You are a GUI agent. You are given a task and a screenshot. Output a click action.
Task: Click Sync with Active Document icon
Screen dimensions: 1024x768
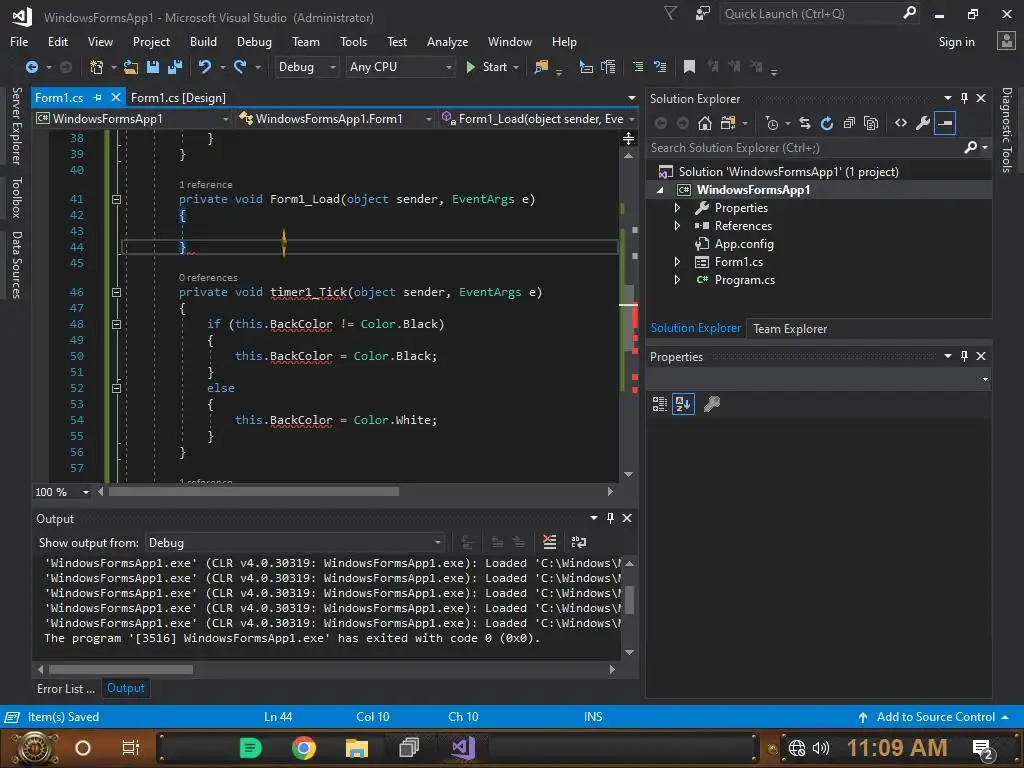pyautogui.click(x=805, y=123)
